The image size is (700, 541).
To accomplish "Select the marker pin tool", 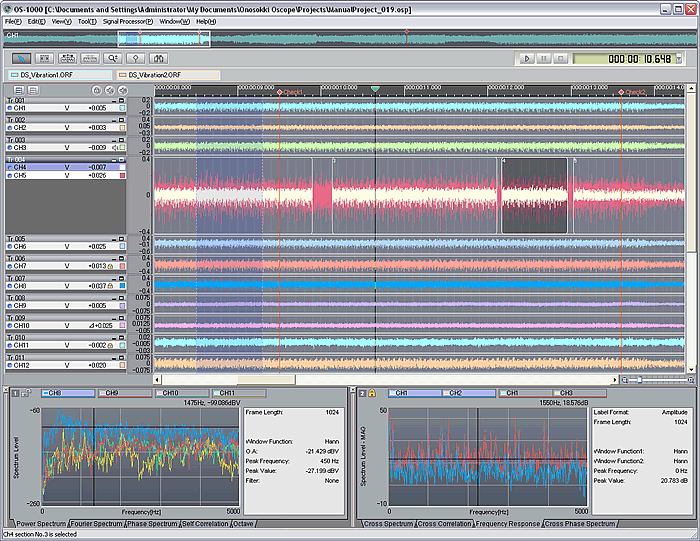I will [x=136, y=58].
